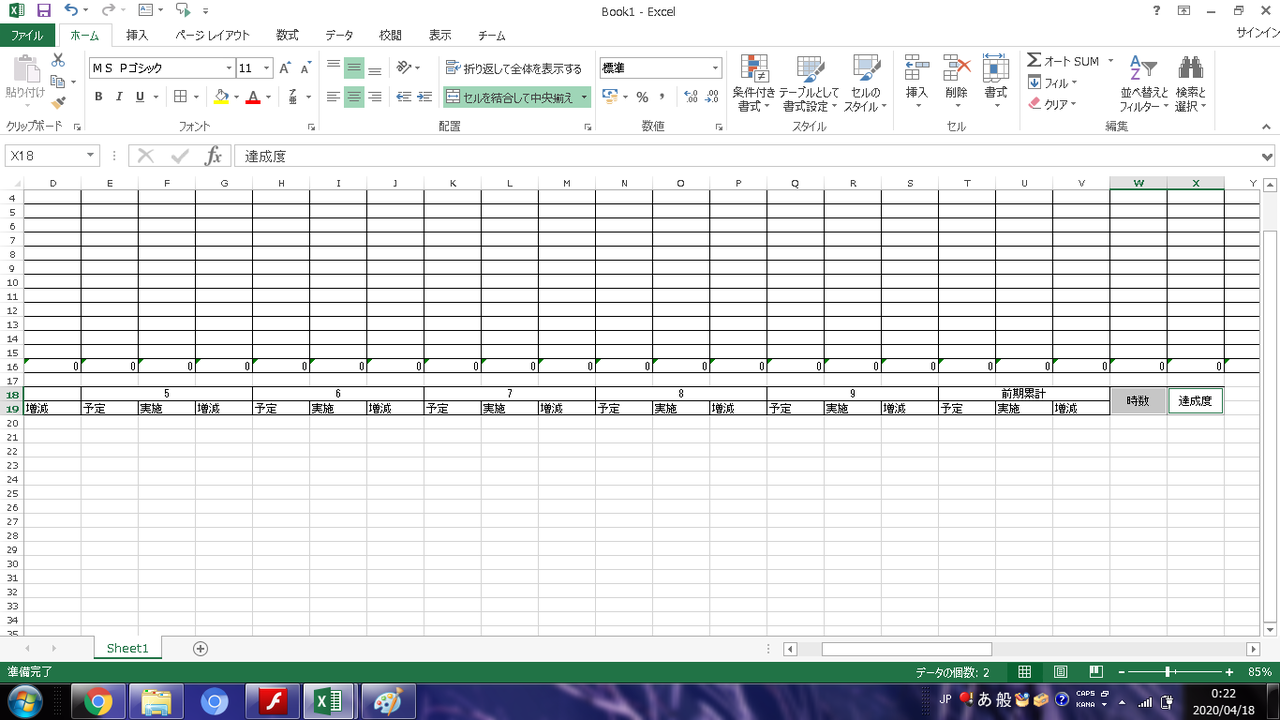The width and height of the screenshot is (1280, 720).
Task: Toggle underline formatting
Action: [x=140, y=97]
